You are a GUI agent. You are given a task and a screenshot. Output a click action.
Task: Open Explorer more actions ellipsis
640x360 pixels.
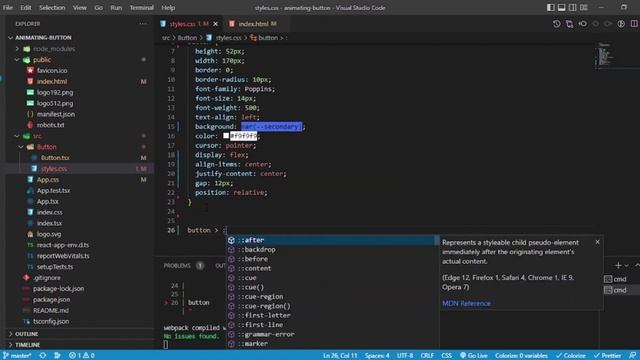coord(143,24)
